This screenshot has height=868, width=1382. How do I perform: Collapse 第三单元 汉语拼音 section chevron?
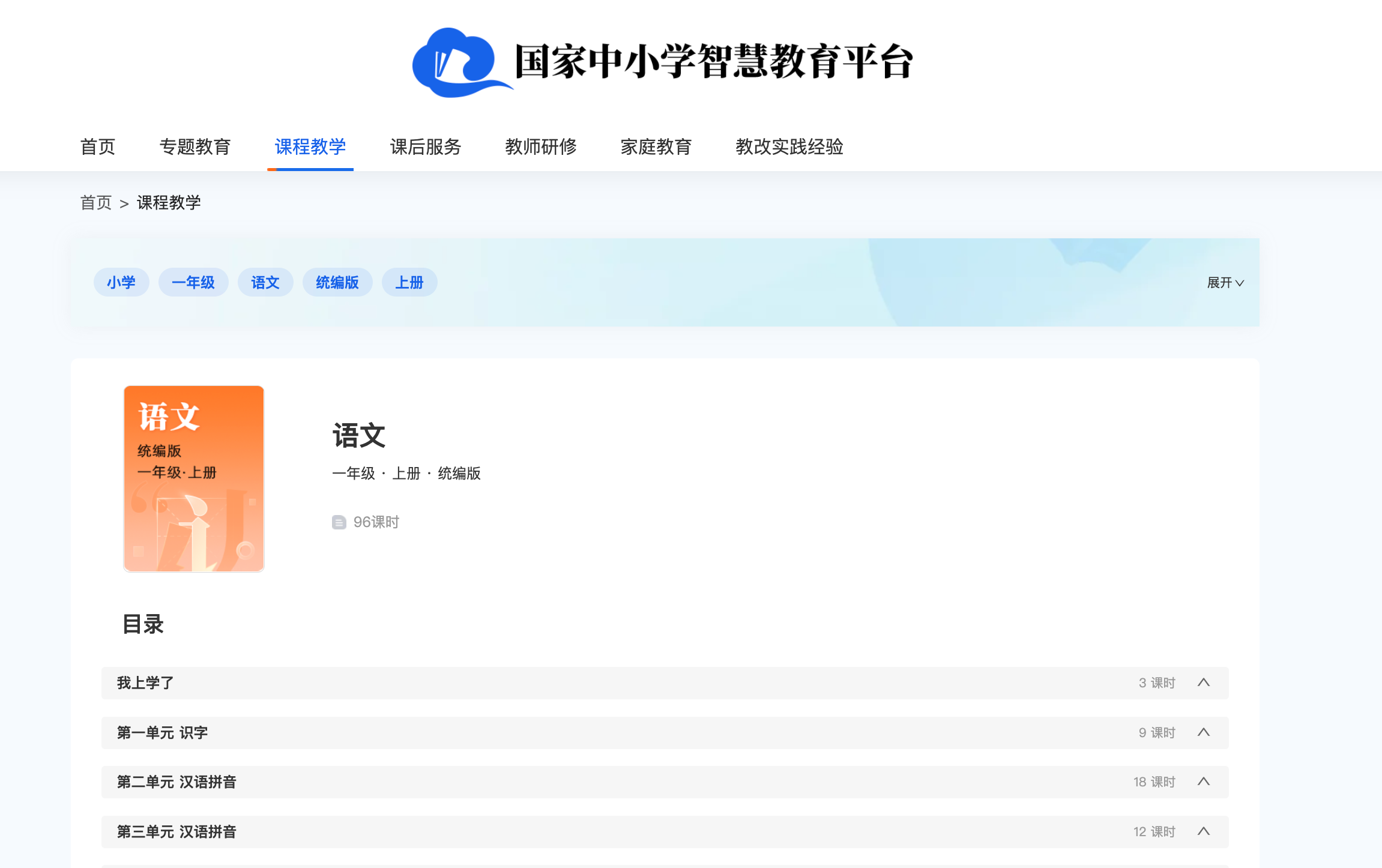pos(1203,831)
